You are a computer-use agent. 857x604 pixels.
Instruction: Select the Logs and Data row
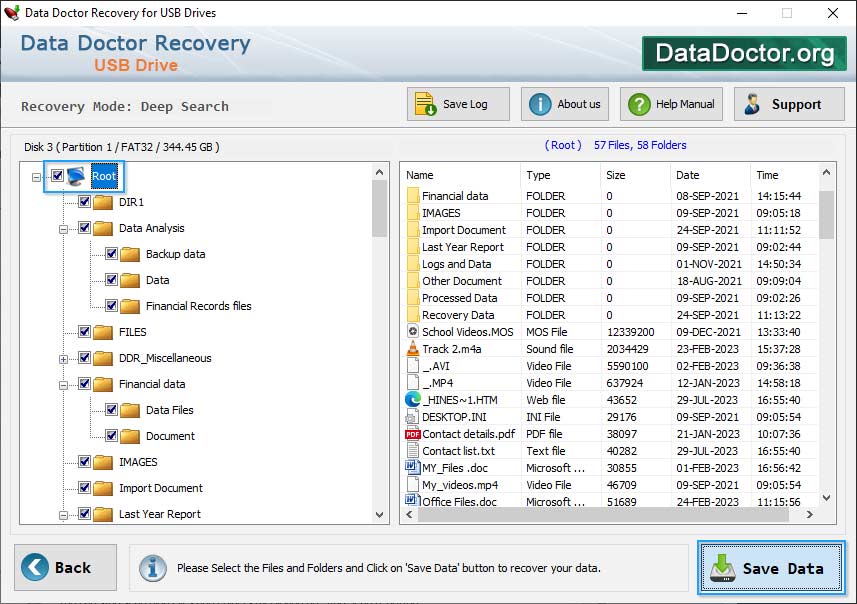[x=611, y=264]
